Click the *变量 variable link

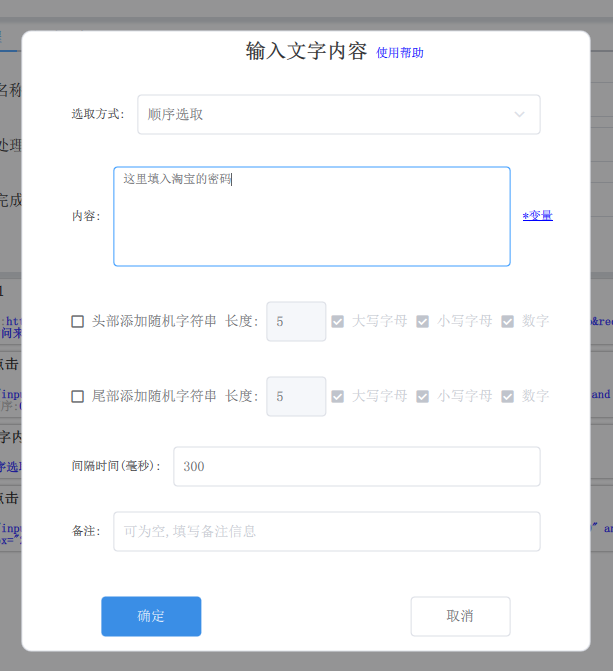(538, 215)
